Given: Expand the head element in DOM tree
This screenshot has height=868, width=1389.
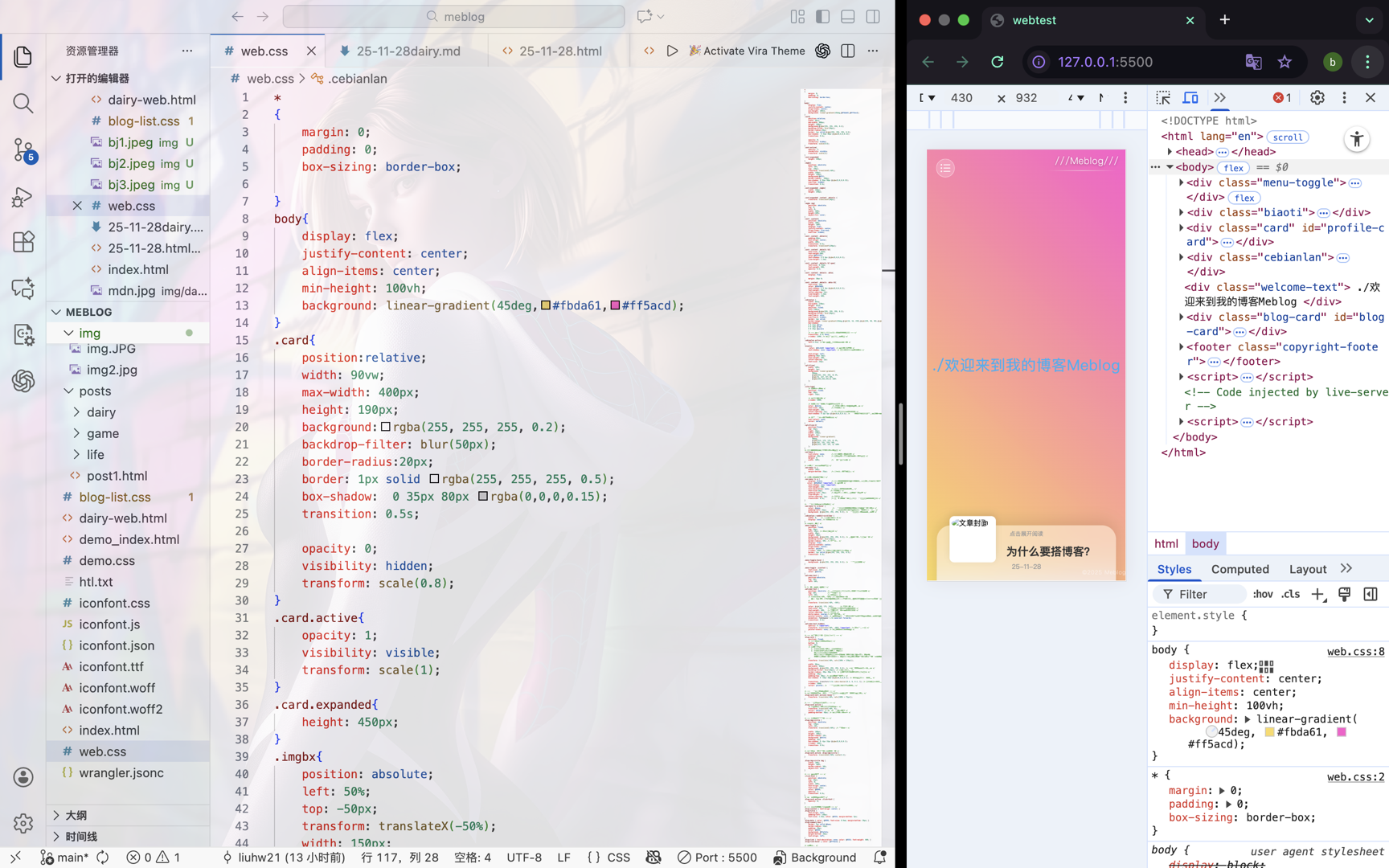Looking at the screenshot, I should 1170,152.
